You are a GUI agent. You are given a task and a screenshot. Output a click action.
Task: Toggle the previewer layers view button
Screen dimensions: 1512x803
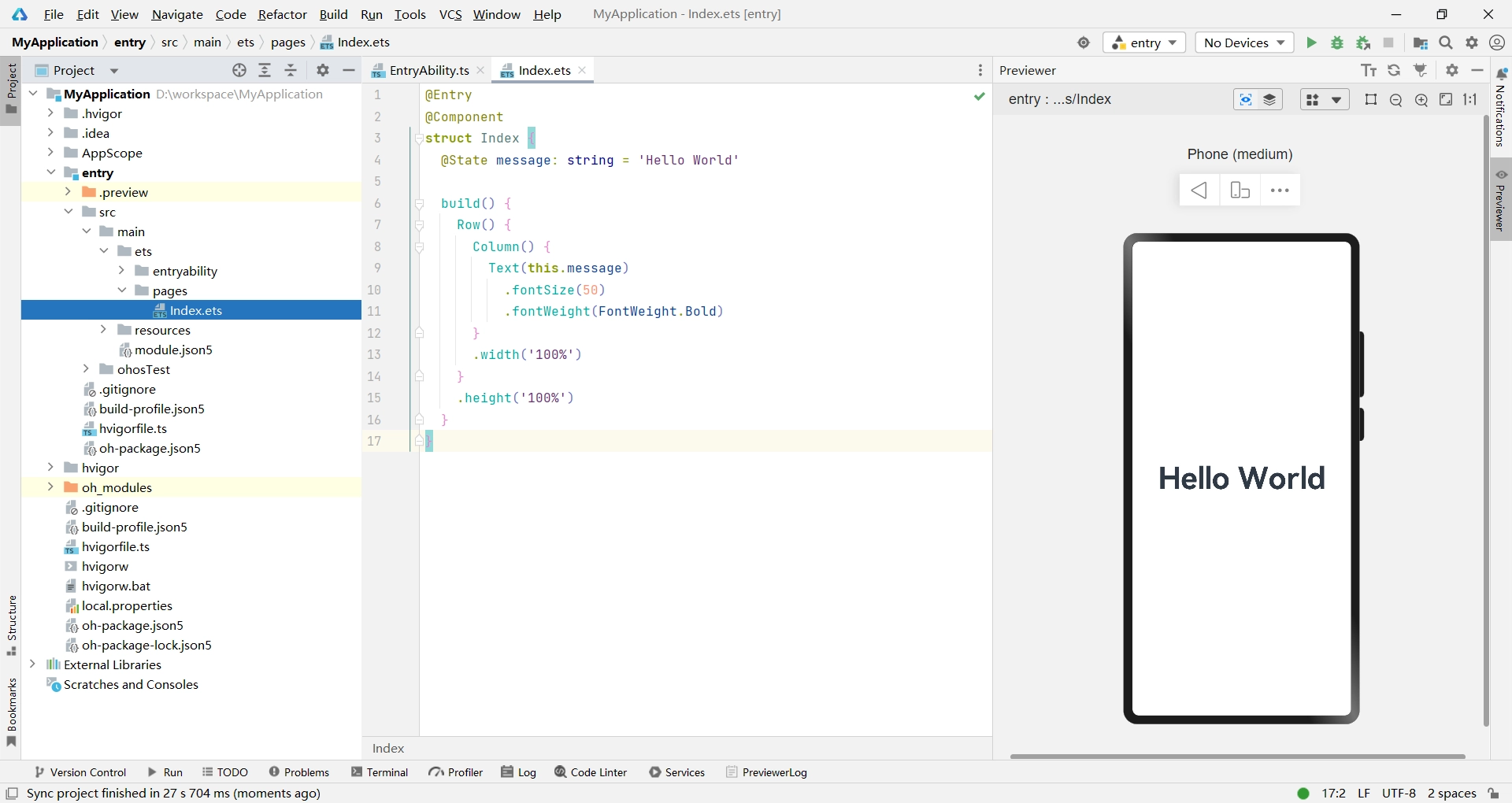tap(1269, 100)
